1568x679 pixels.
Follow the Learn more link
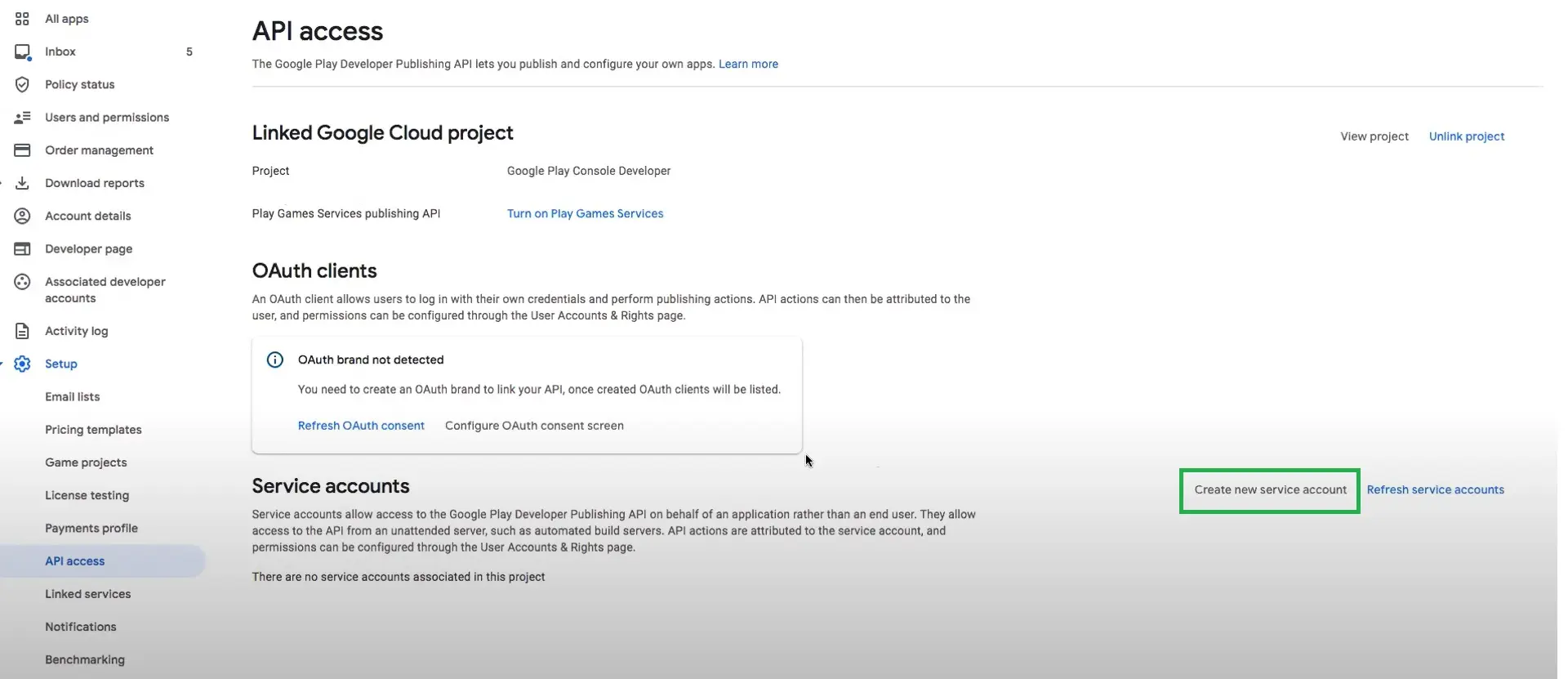[748, 64]
